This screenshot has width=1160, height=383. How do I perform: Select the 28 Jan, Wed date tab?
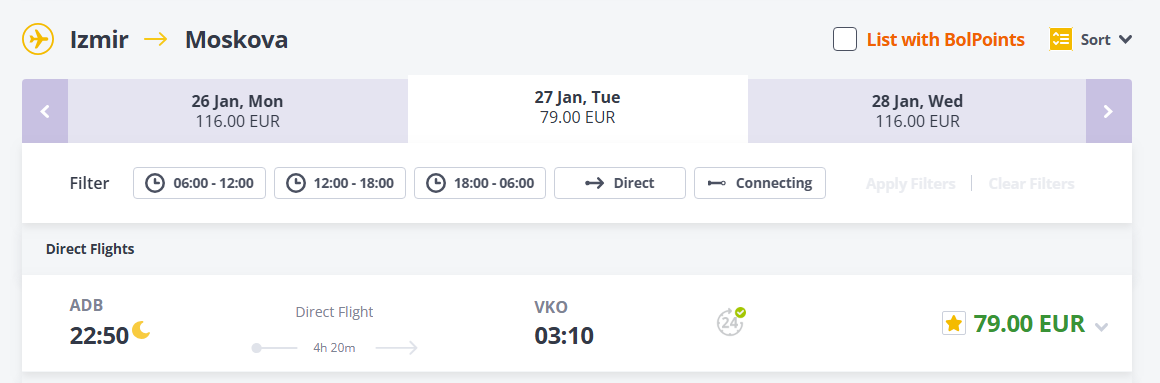tap(917, 111)
